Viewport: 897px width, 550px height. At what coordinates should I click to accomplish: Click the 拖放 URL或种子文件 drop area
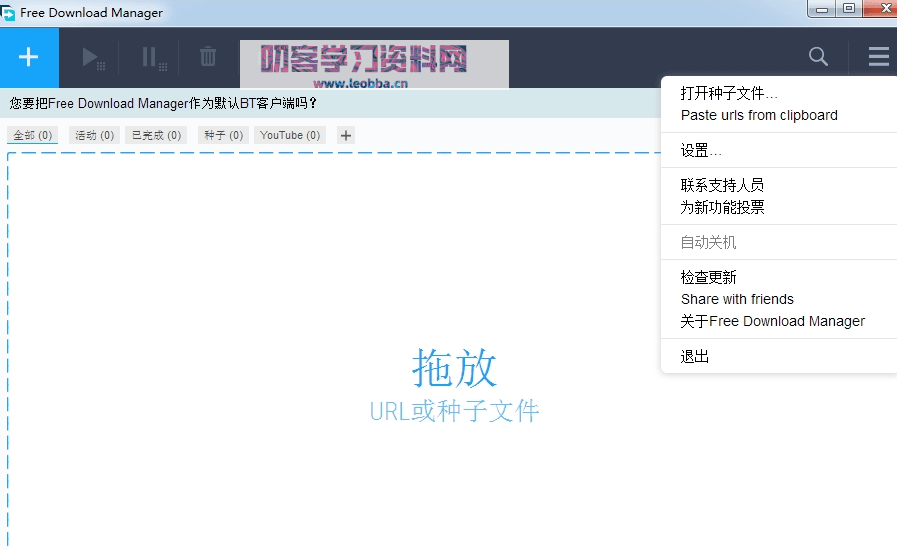[454, 385]
